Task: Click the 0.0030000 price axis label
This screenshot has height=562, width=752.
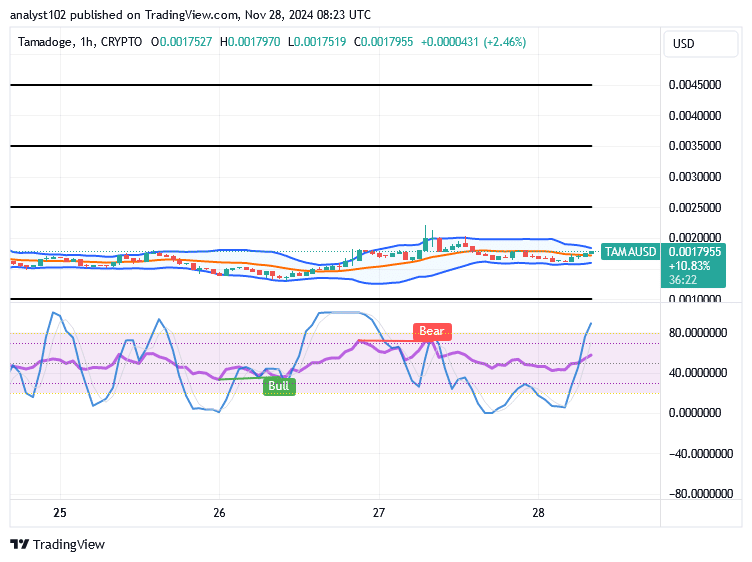Action: [x=695, y=177]
